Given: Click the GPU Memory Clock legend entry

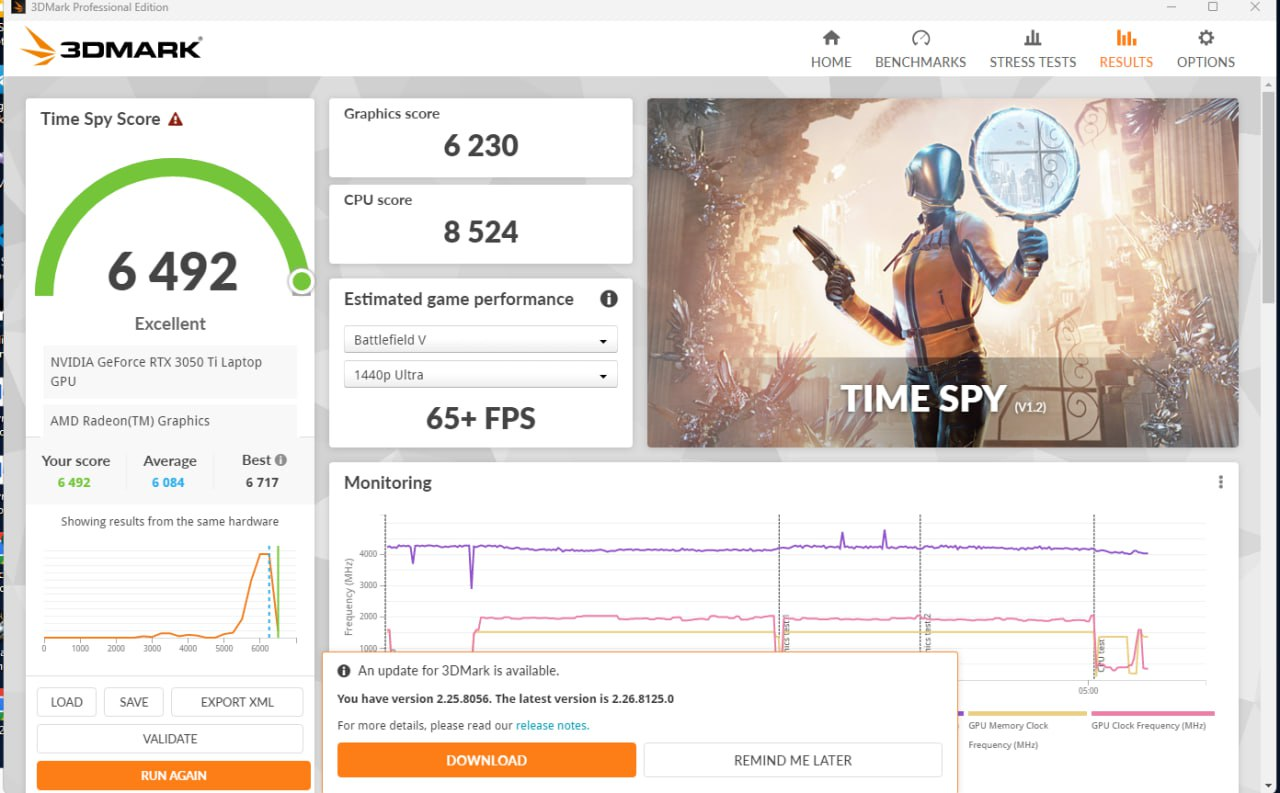Looking at the screenshot, I should tap(1026, 730).
